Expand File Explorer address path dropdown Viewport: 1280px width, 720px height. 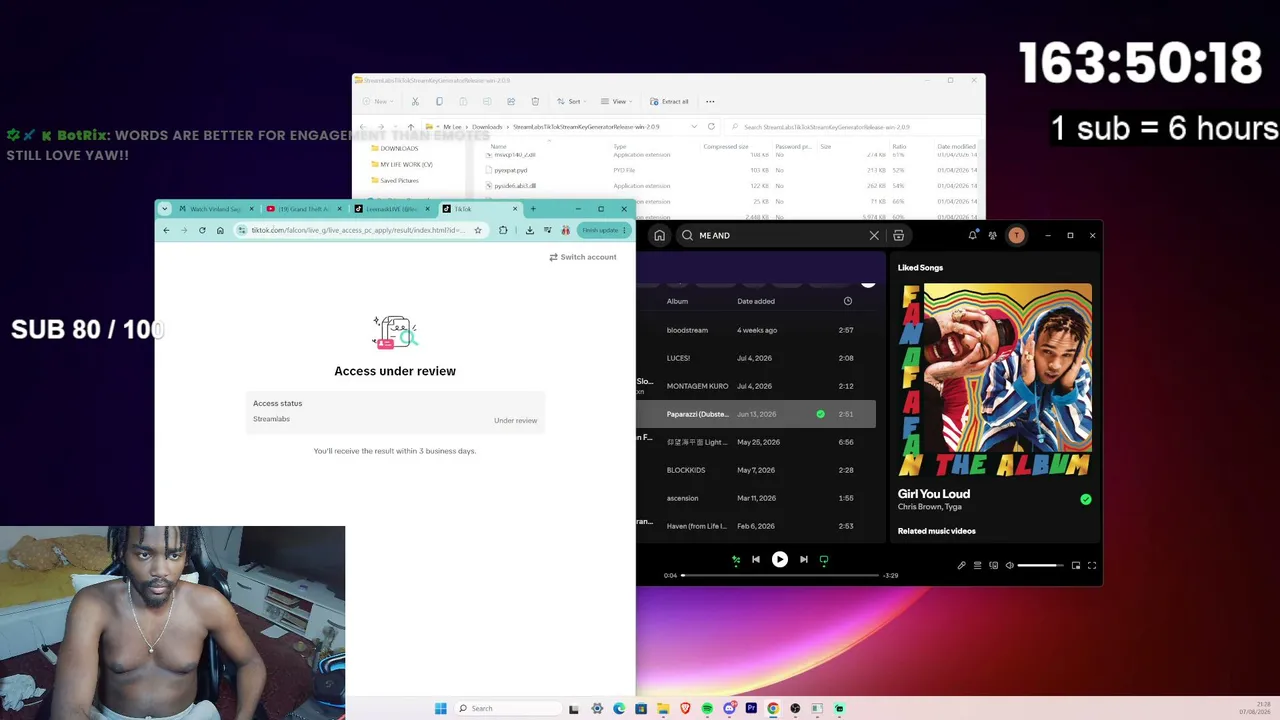(x=694, y=127)
